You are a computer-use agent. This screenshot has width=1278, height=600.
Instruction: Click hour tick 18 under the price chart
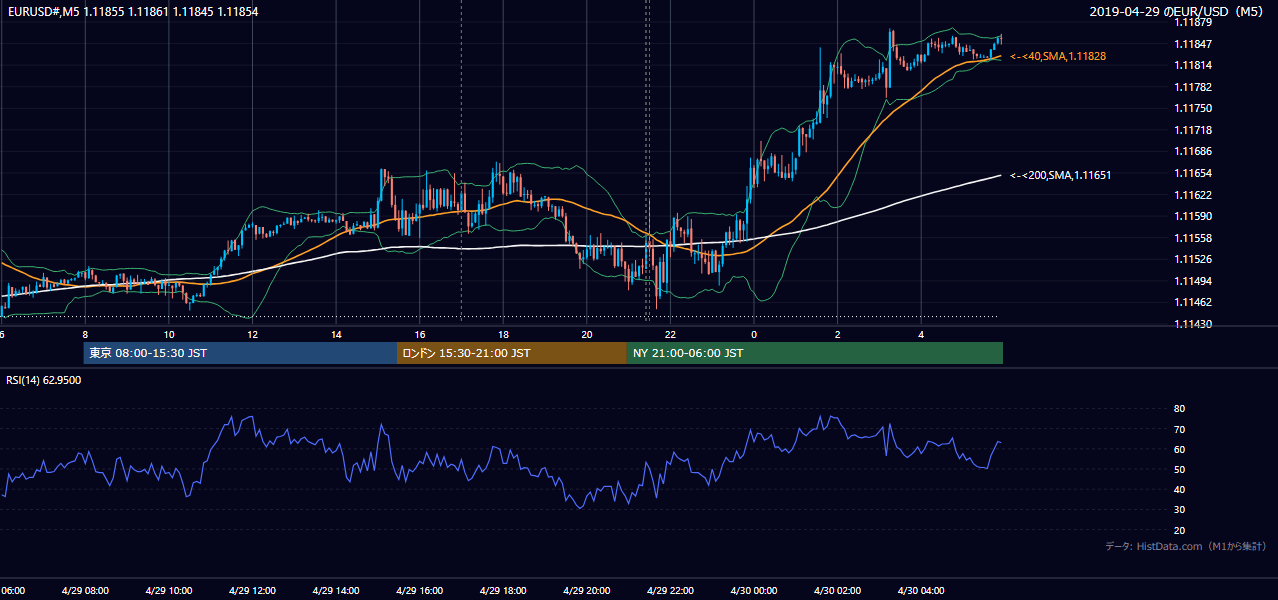tap(504, 334)
